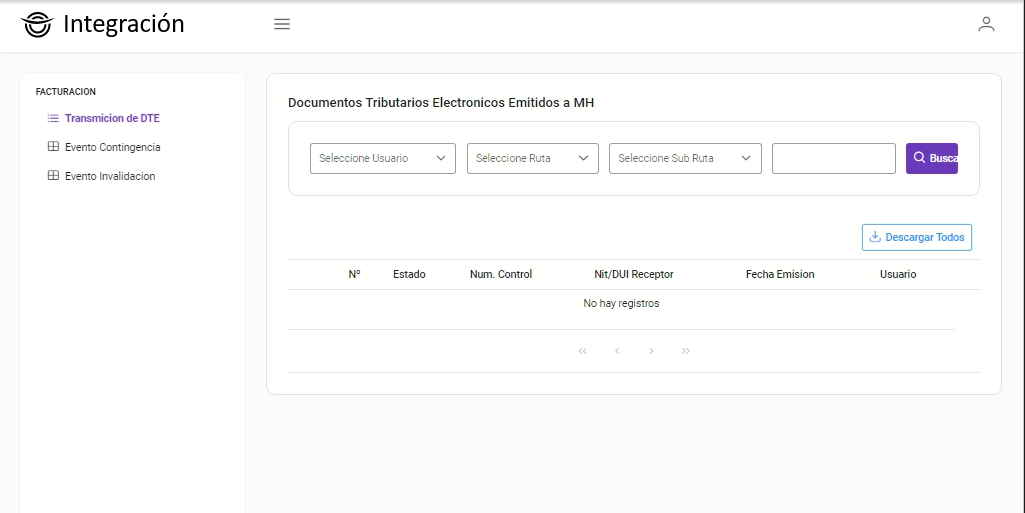This screenshot has width=1025, height=513.
Task: Jump to last page of results
Action: click(x=686, y=351)
